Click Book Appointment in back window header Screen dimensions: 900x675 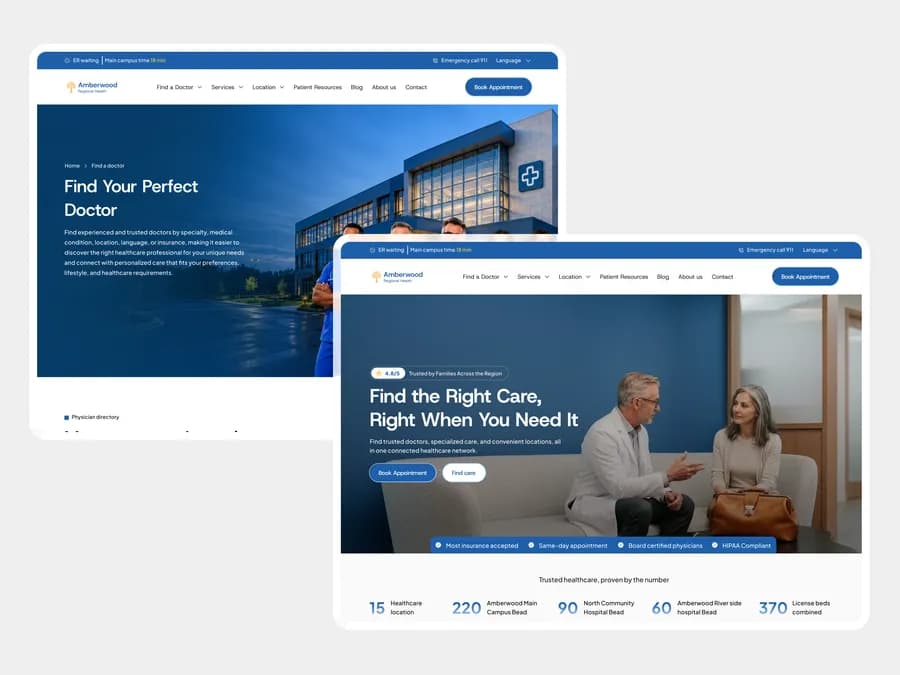pyautogui.click(x=498, y=87)
